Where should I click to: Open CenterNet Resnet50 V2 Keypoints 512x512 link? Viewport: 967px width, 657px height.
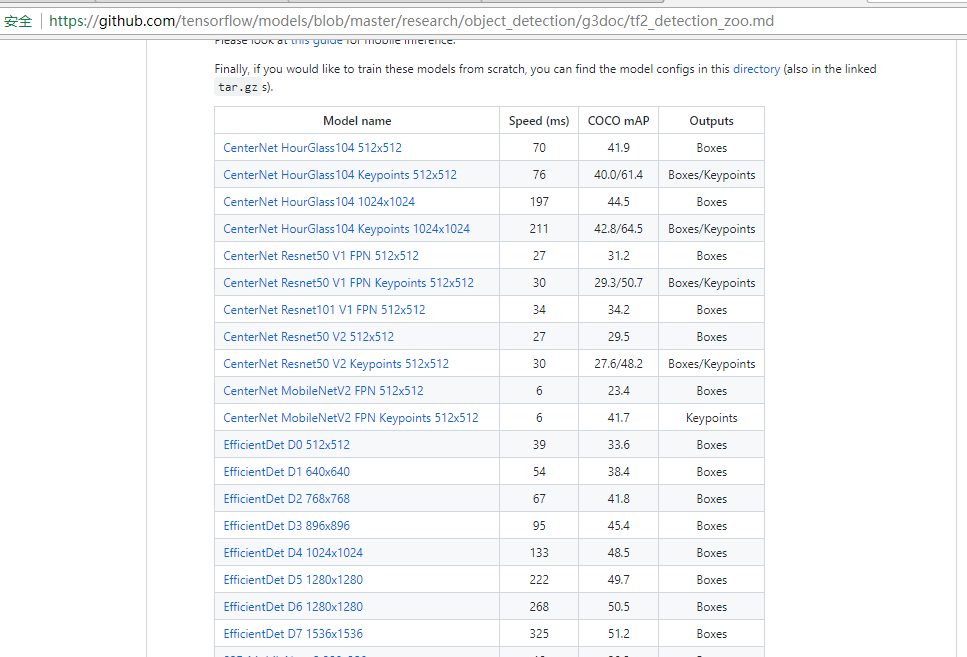click(x=336, y=364)
